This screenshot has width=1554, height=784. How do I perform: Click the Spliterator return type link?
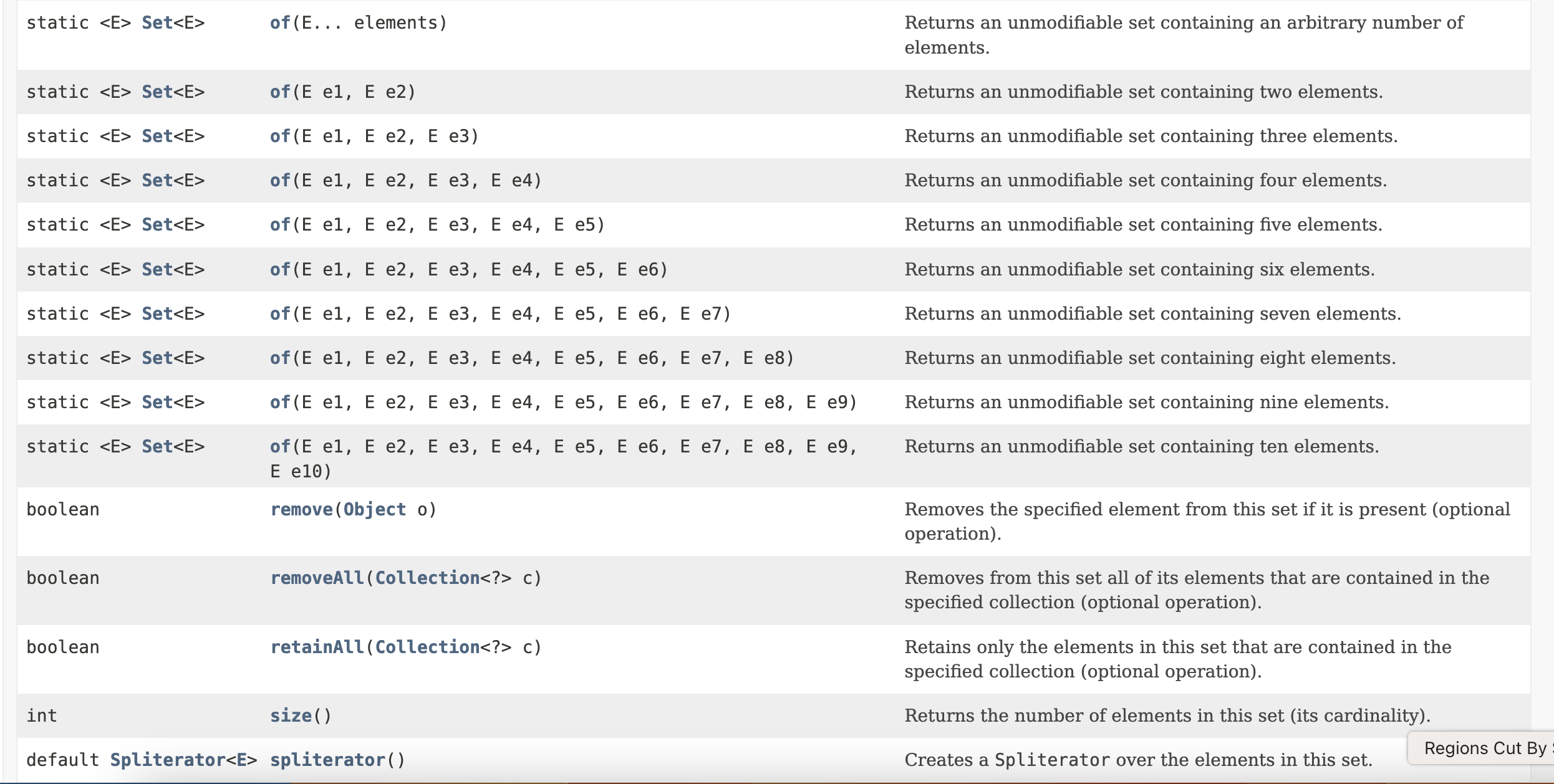click(167, 760)
